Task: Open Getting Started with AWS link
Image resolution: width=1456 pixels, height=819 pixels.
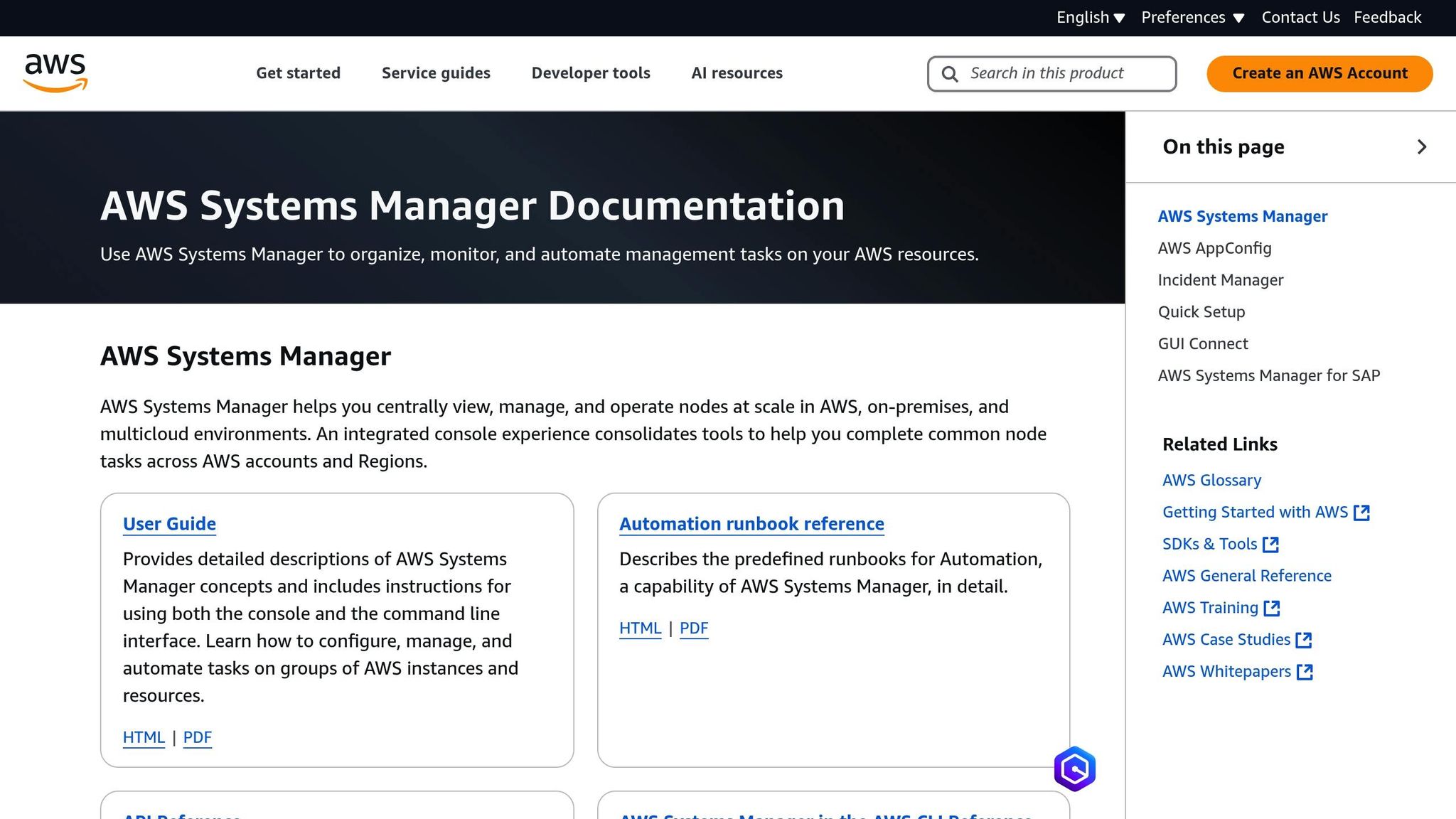Action: [1255, 513]
